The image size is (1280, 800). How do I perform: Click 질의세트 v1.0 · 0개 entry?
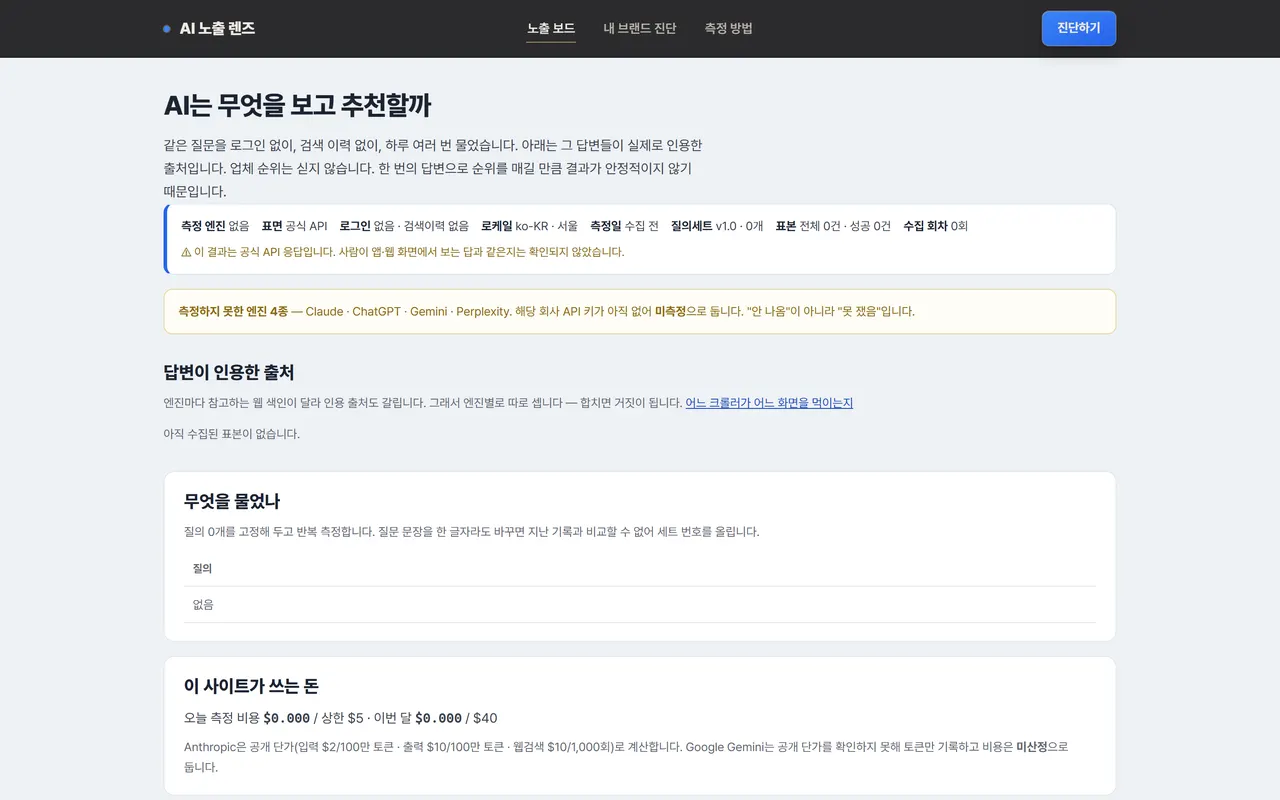pos(717,226)
